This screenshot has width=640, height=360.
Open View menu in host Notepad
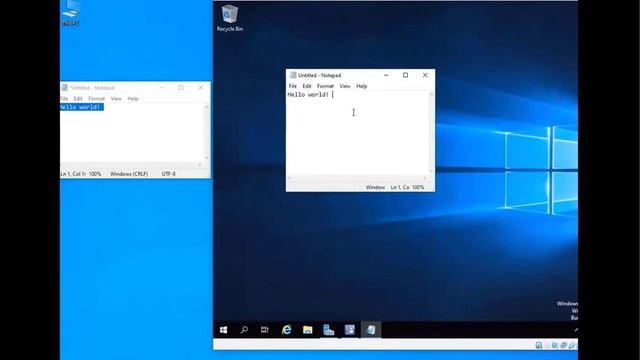pyautogui.click(x=116, y=99)
